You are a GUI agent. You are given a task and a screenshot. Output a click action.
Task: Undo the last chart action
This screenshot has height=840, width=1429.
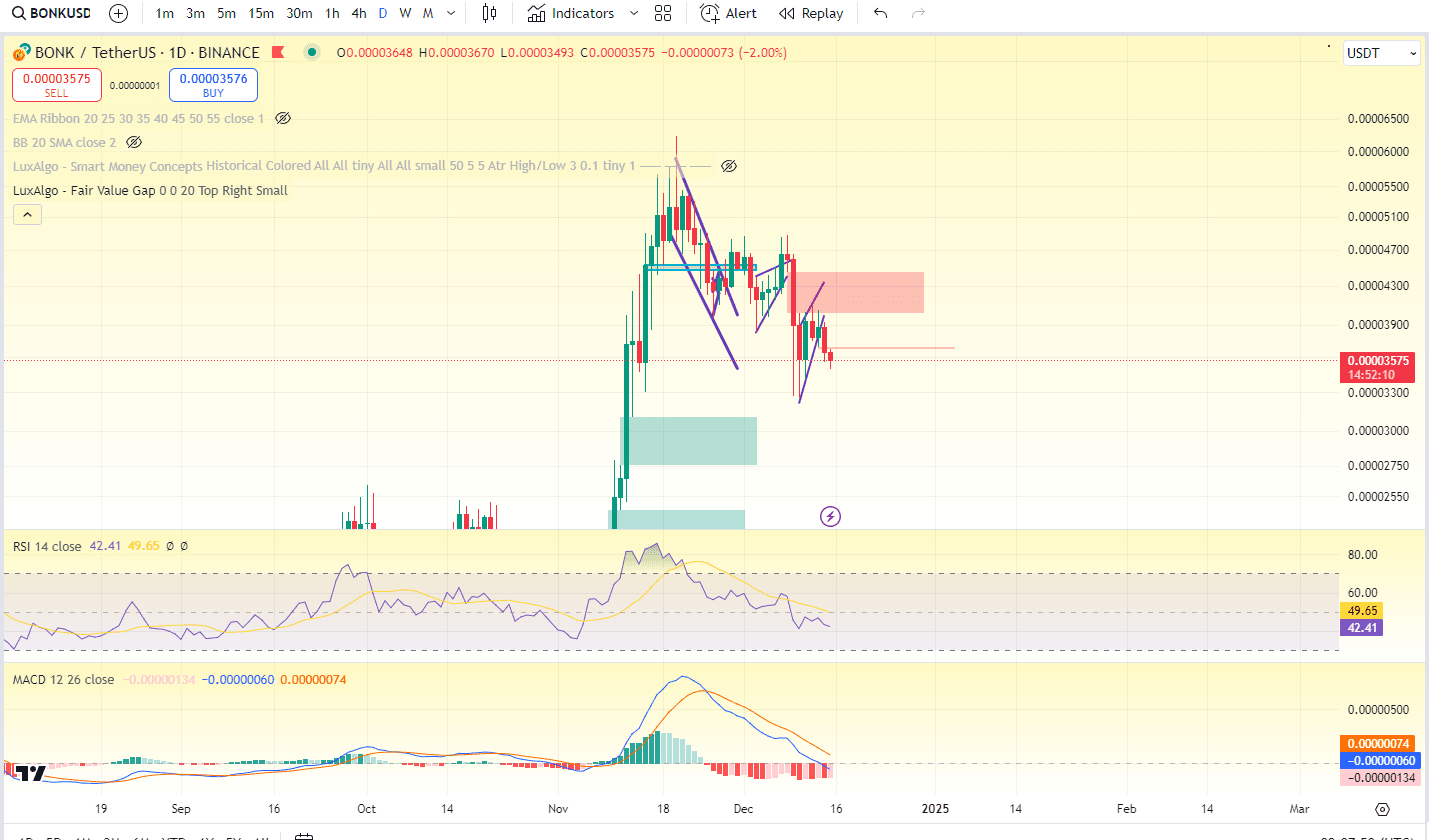click(x=880, y=13)
